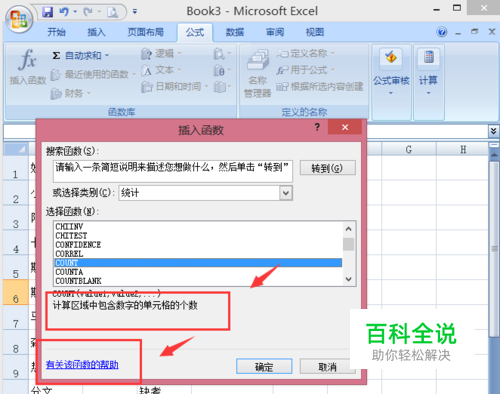Switch to the 视图 ribbon tab
Screen dimensions: 500x394
(x=315, y=32)
